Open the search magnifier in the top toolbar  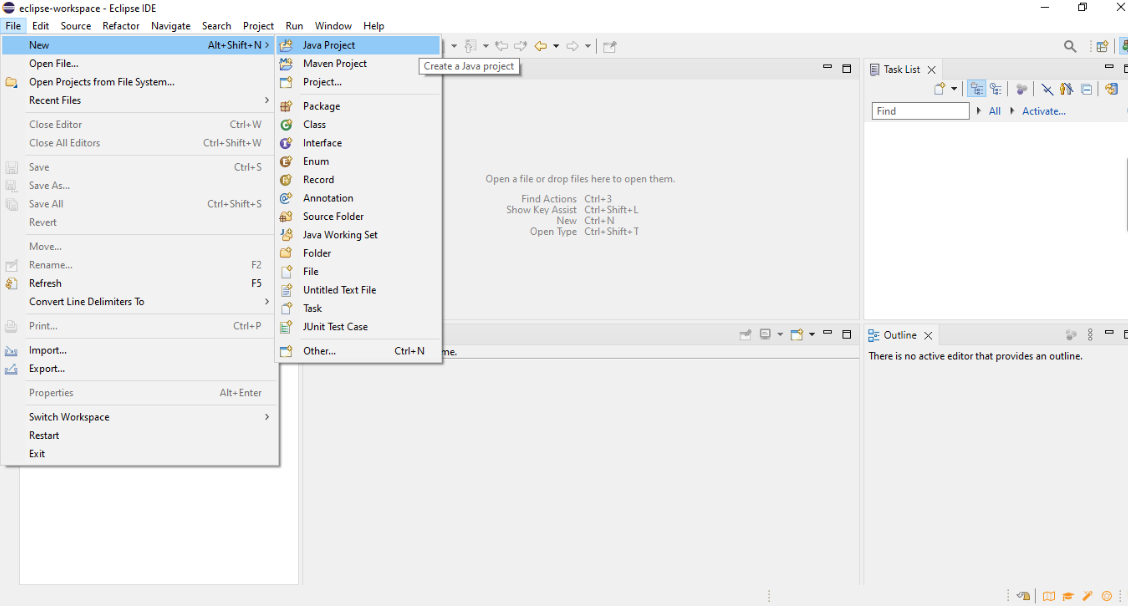tap(1069, 46)
